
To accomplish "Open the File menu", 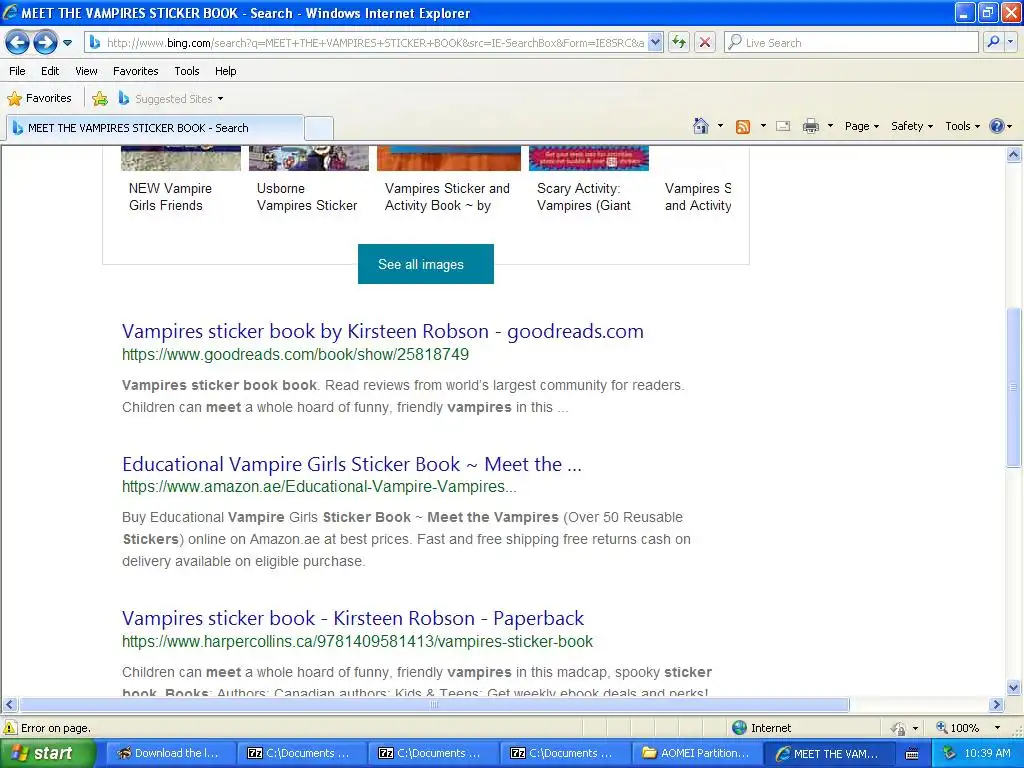I will 18,71.
